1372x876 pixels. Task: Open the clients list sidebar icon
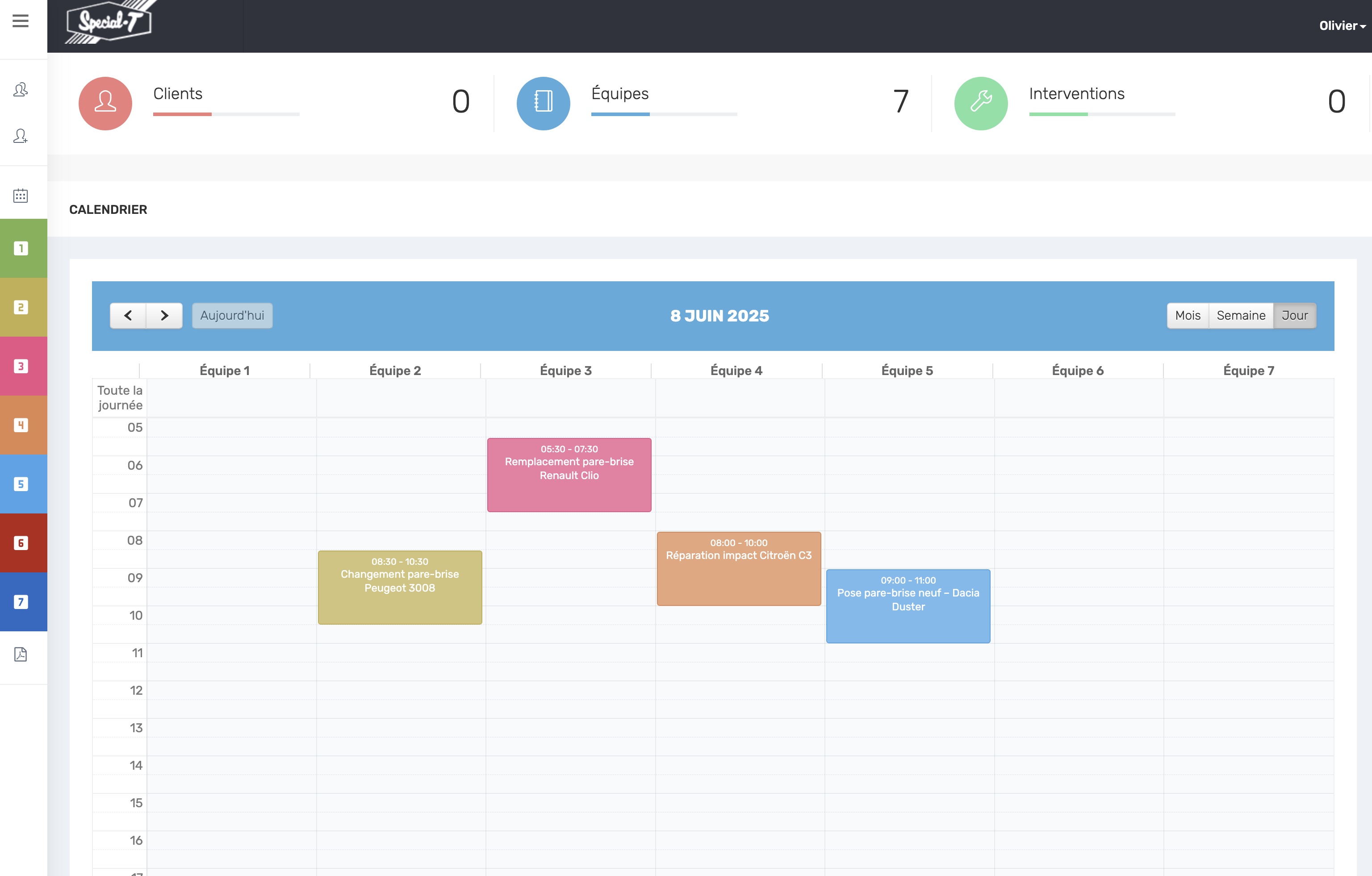point(21,89)
